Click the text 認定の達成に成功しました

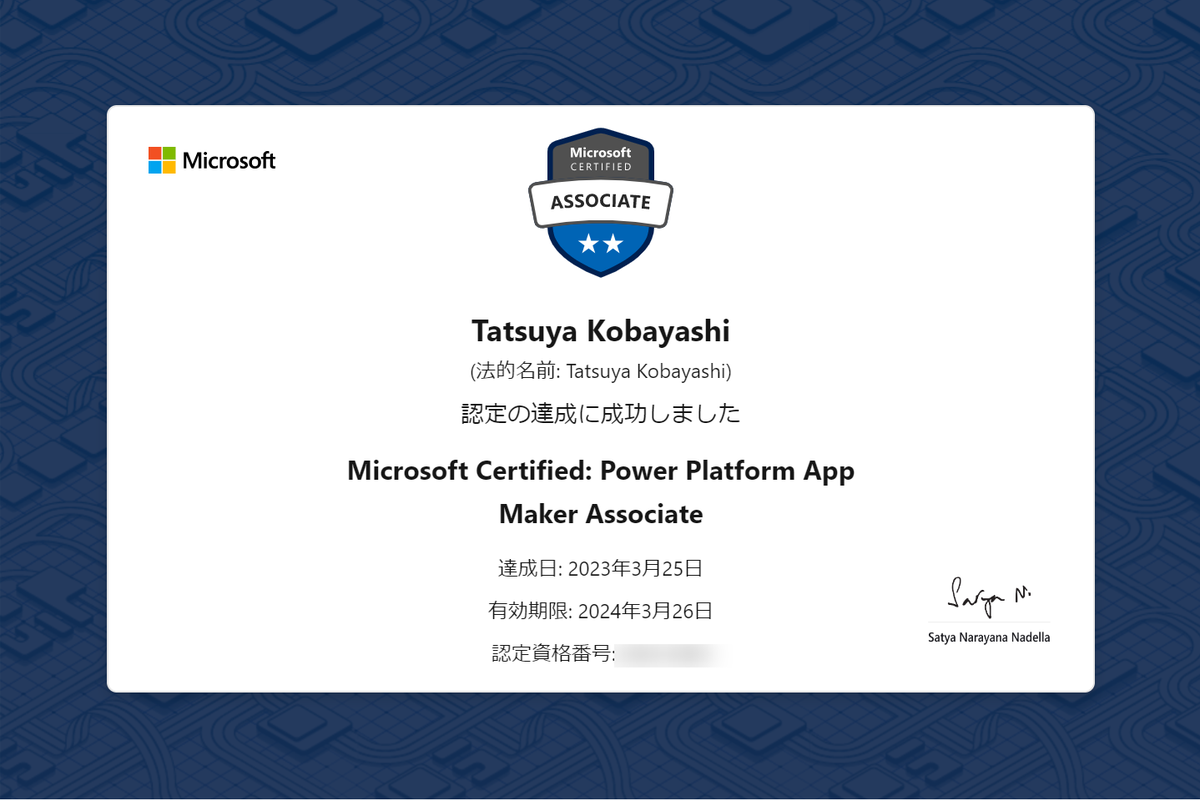pos(601,413)
